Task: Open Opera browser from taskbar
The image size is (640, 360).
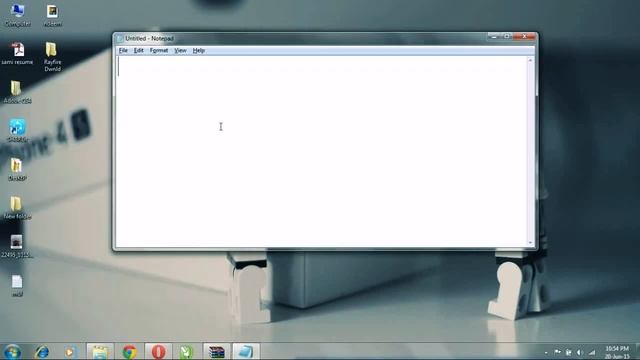Action: click(158, 352)
